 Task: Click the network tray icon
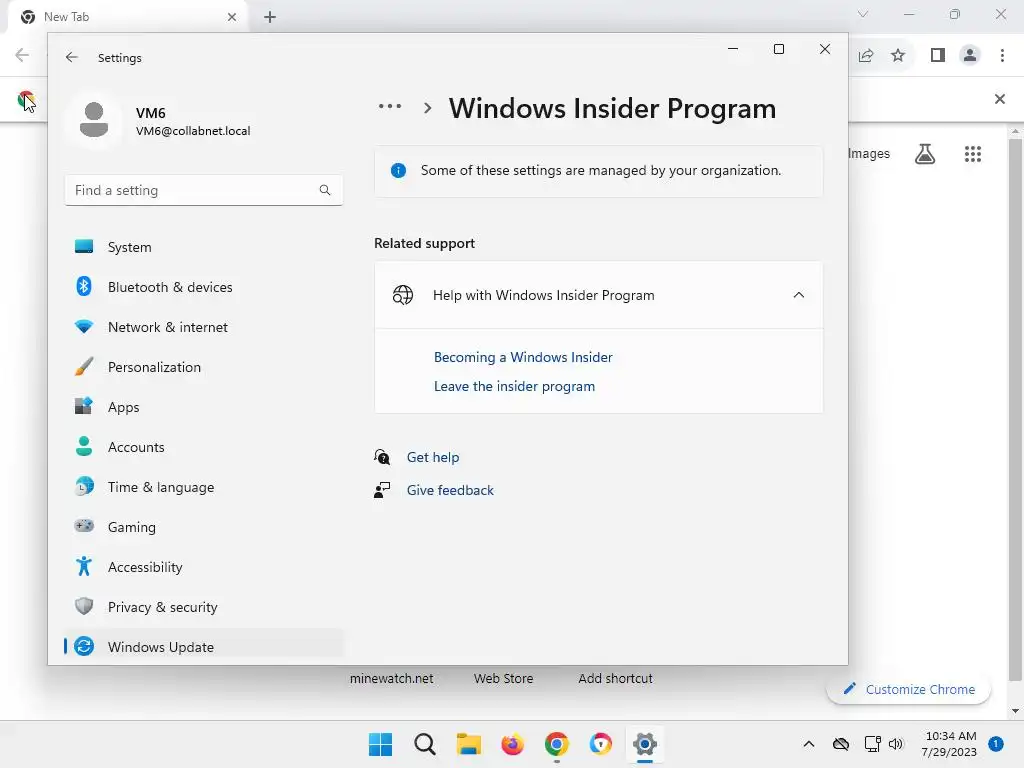click(x=872, y=744)
